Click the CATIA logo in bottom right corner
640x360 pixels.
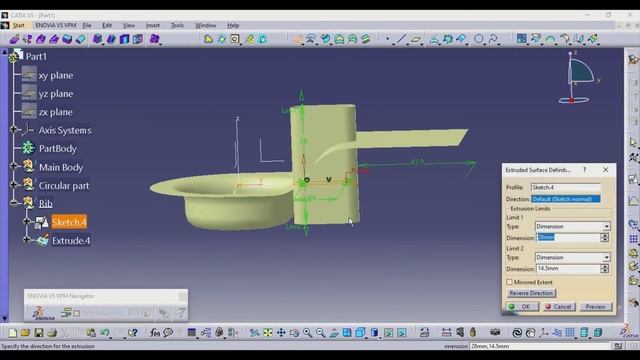click(x=629, y=331)
